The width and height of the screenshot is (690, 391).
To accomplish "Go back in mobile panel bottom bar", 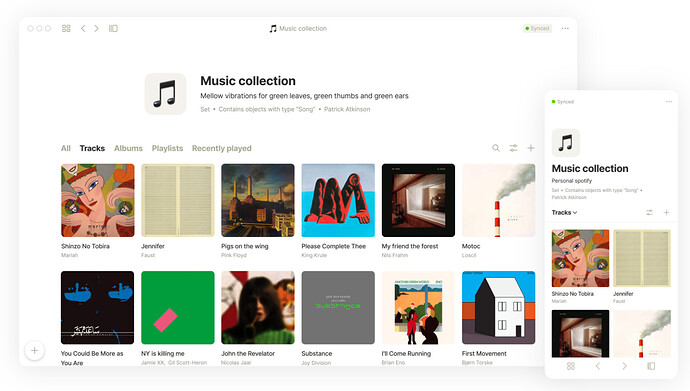I will (598, 366).
